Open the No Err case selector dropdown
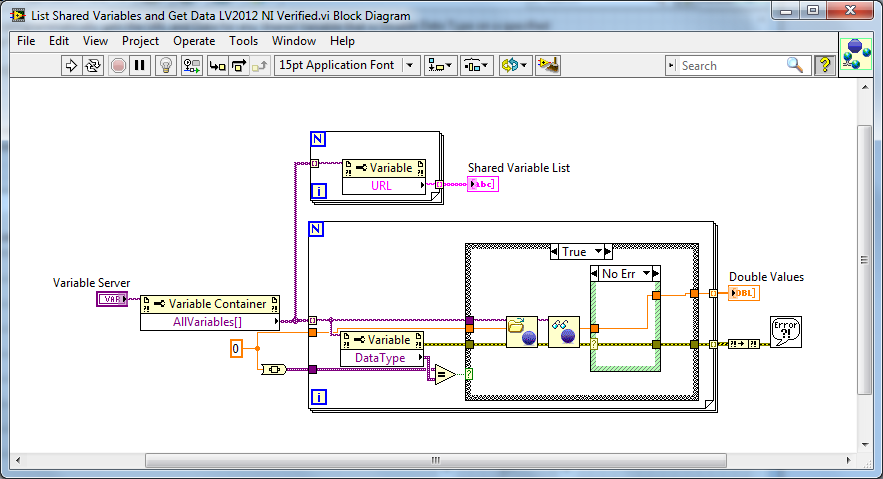The height and width of the screenshot is (479, 883). [646, 274]
